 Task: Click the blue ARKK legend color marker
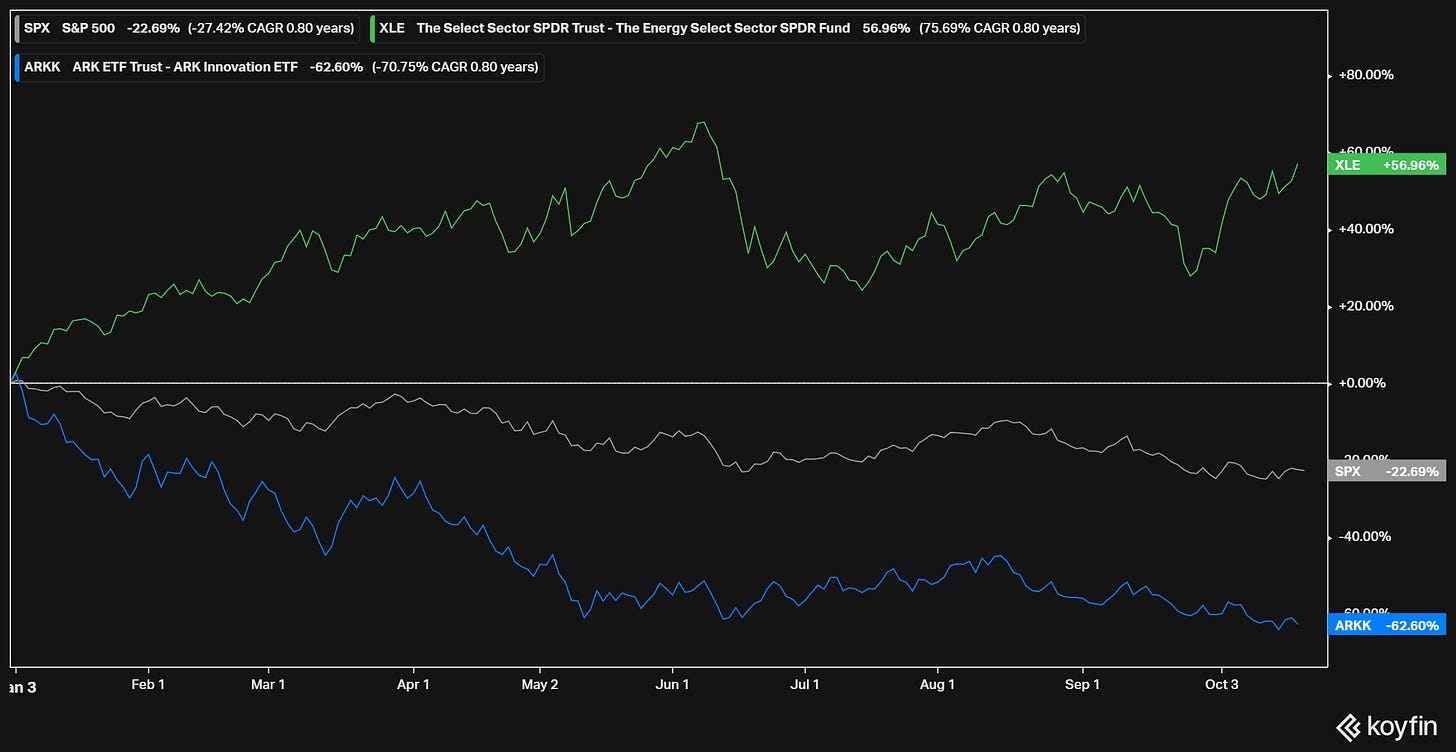(17, 68)
